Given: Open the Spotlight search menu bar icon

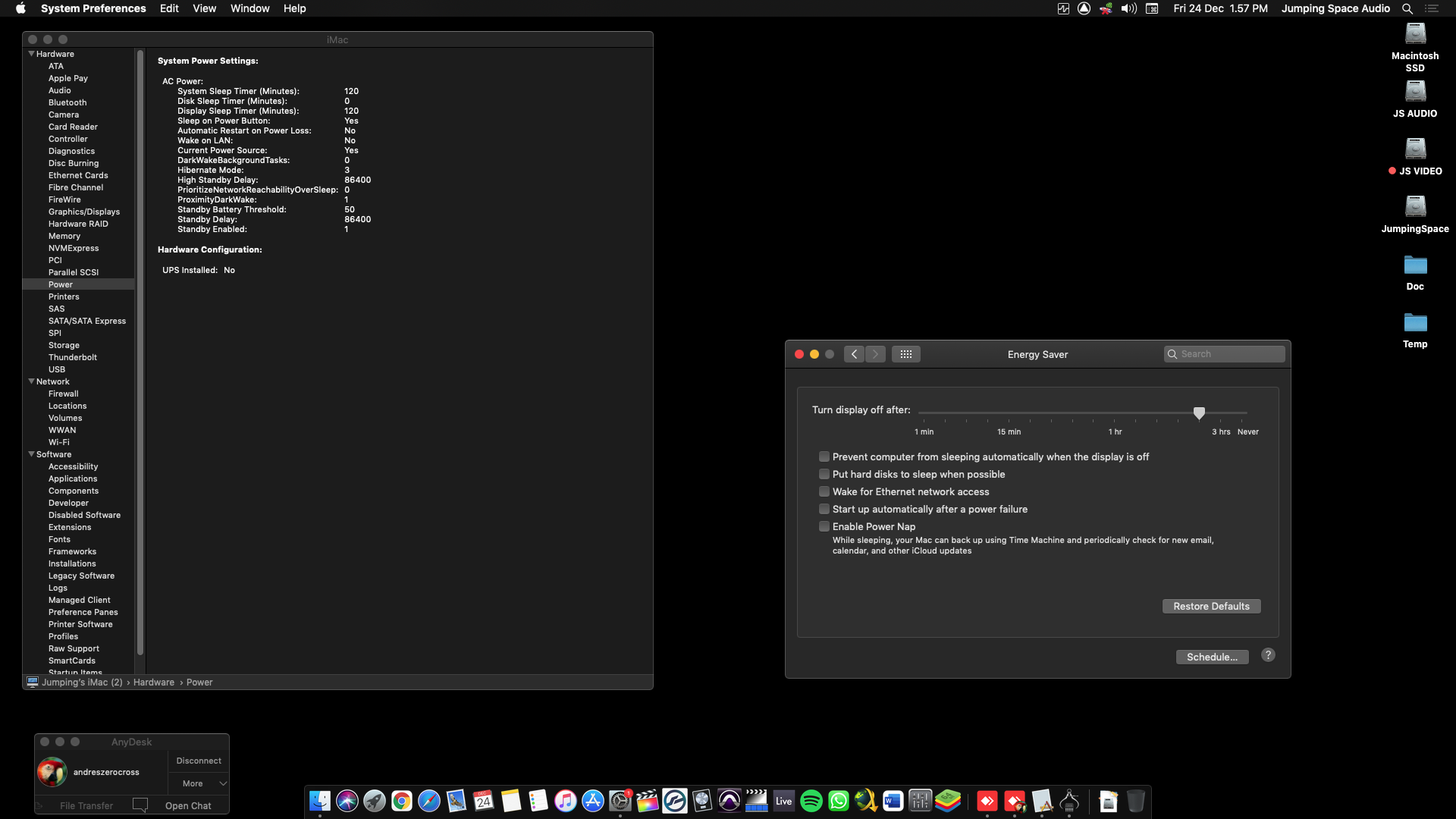Looking at the screenshot, I should tap(1407, 8).
